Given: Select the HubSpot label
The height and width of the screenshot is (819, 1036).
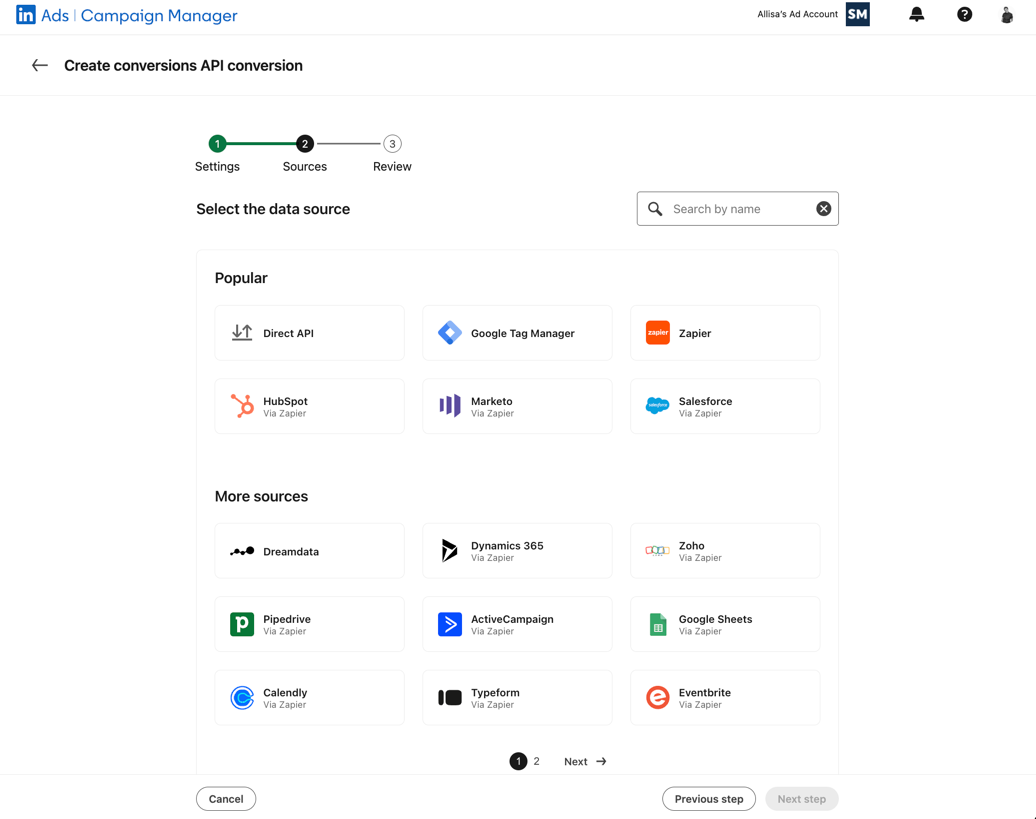Looking at the screenshot, I should 285,401.
